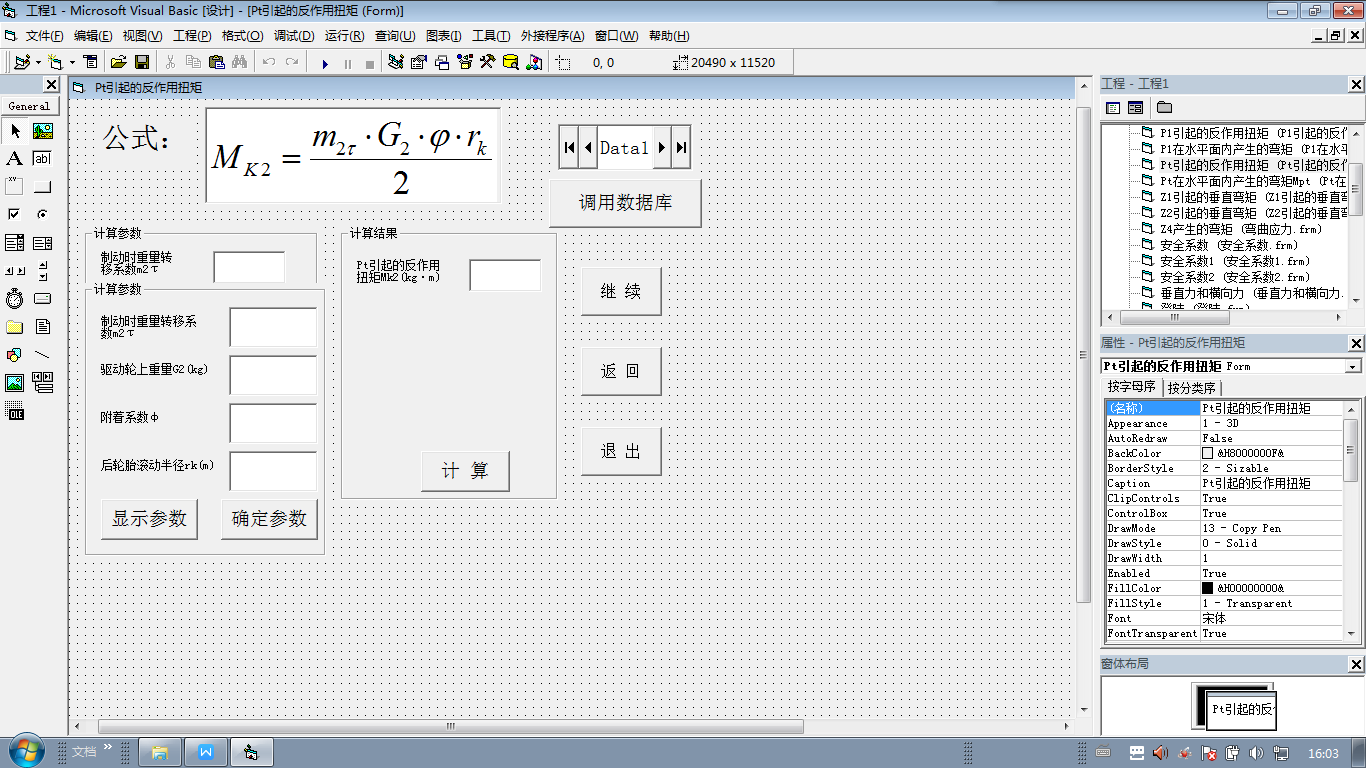Click the 显示参数 button
This screenshot has height=768, width=1366.
(149, 519)
